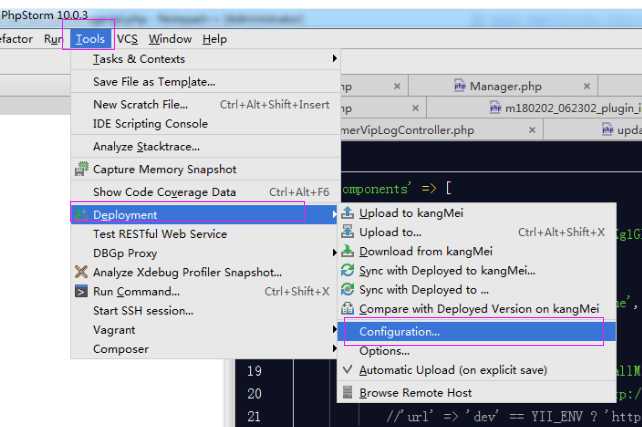Click Browse Remote Host icon

coord(347,392)
